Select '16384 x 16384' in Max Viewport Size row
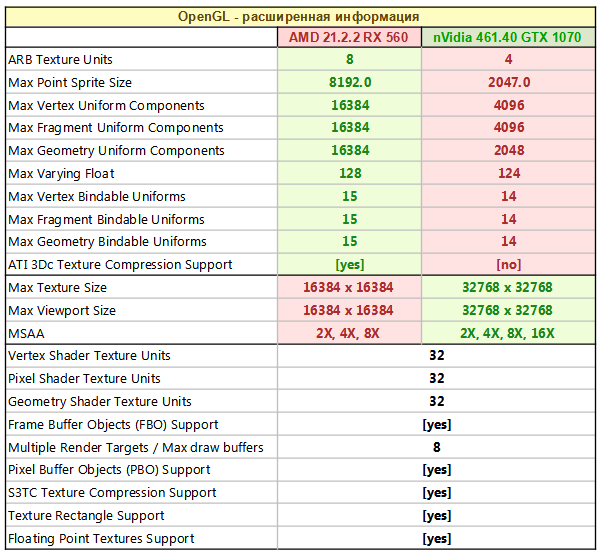The height and width of the screenshot is (560, 600). [x=348, y=310]
